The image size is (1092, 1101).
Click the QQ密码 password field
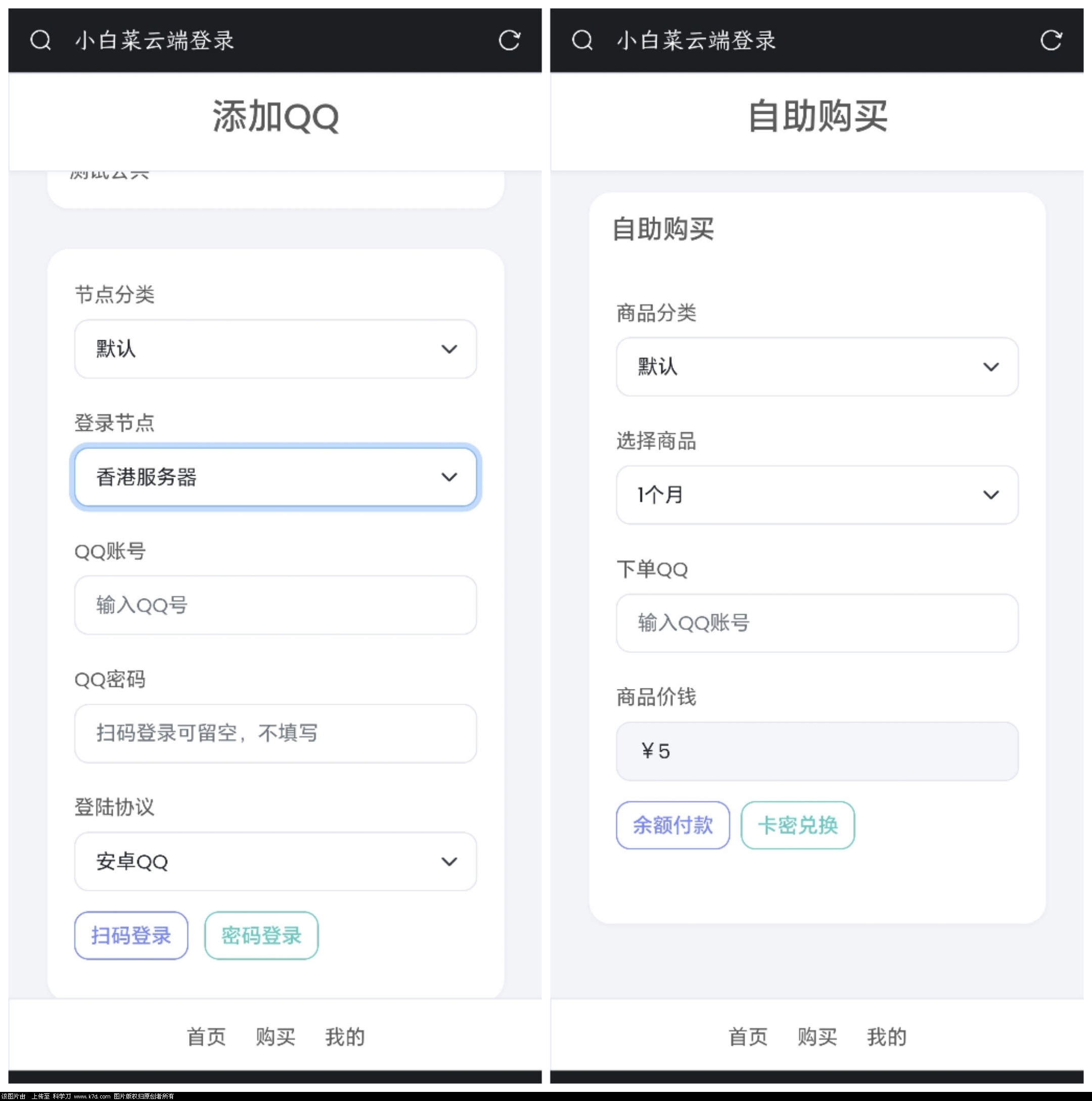click(276, 733)
